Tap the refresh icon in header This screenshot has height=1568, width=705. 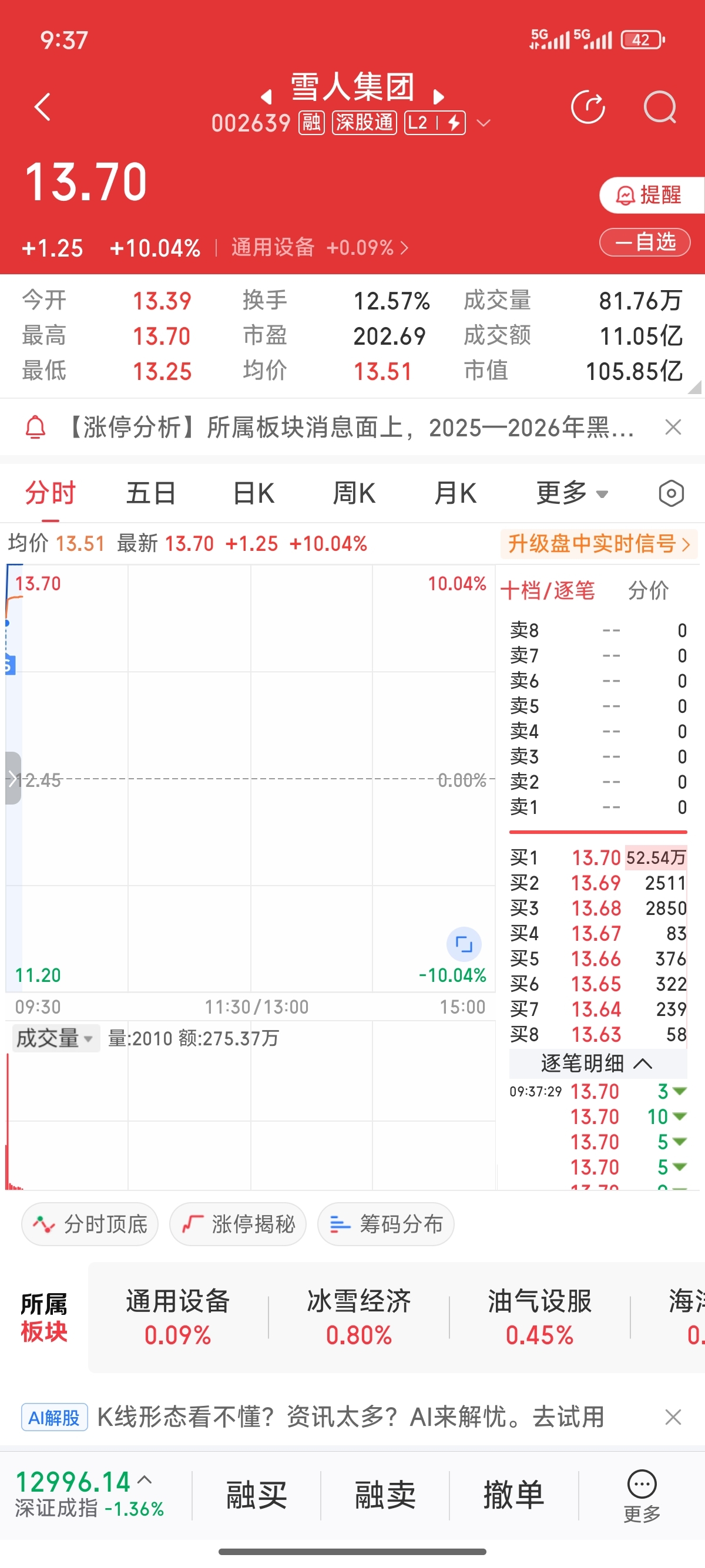click(x=588, y=107)
